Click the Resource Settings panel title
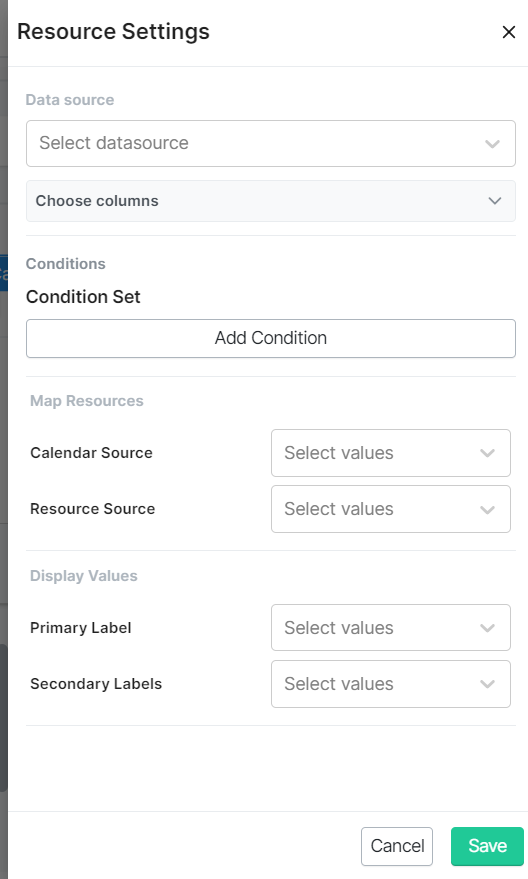 point(113,31)
